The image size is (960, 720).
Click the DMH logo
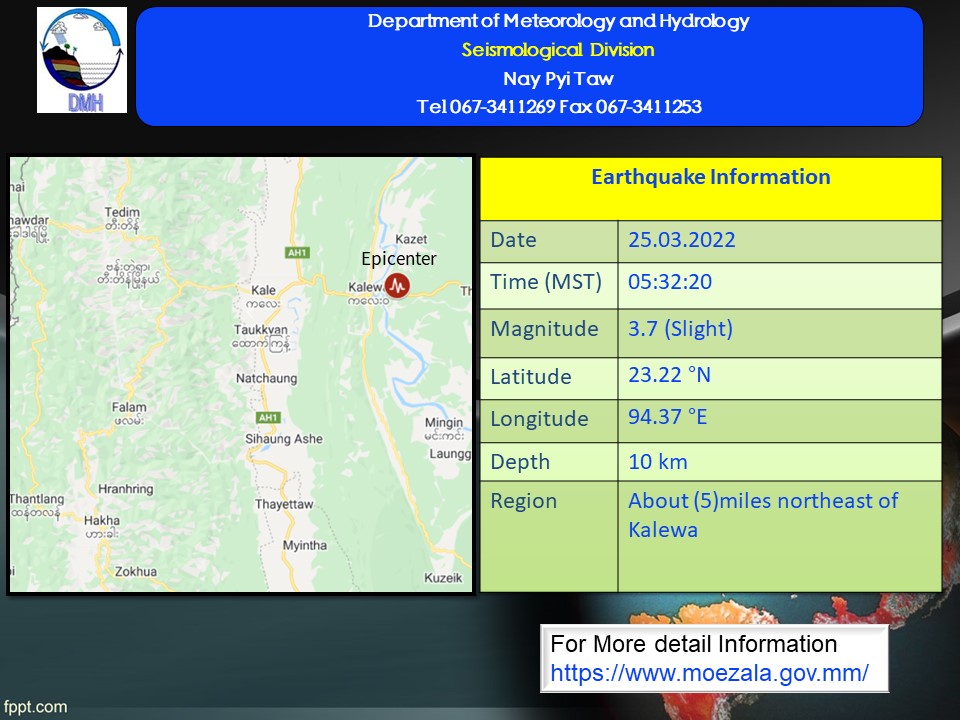pos(82,60)
